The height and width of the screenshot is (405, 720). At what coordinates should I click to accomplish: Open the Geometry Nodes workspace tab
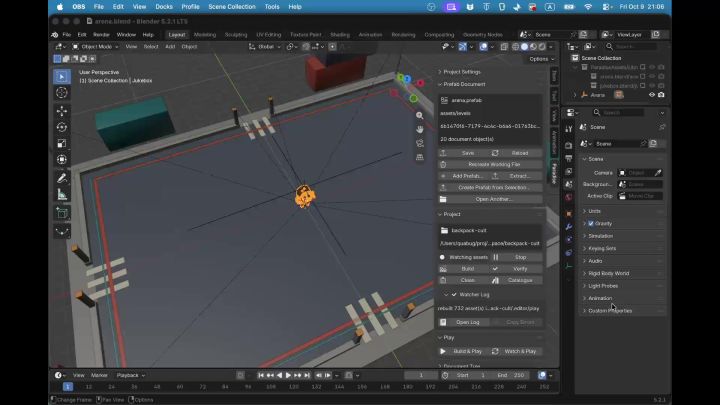483,35
